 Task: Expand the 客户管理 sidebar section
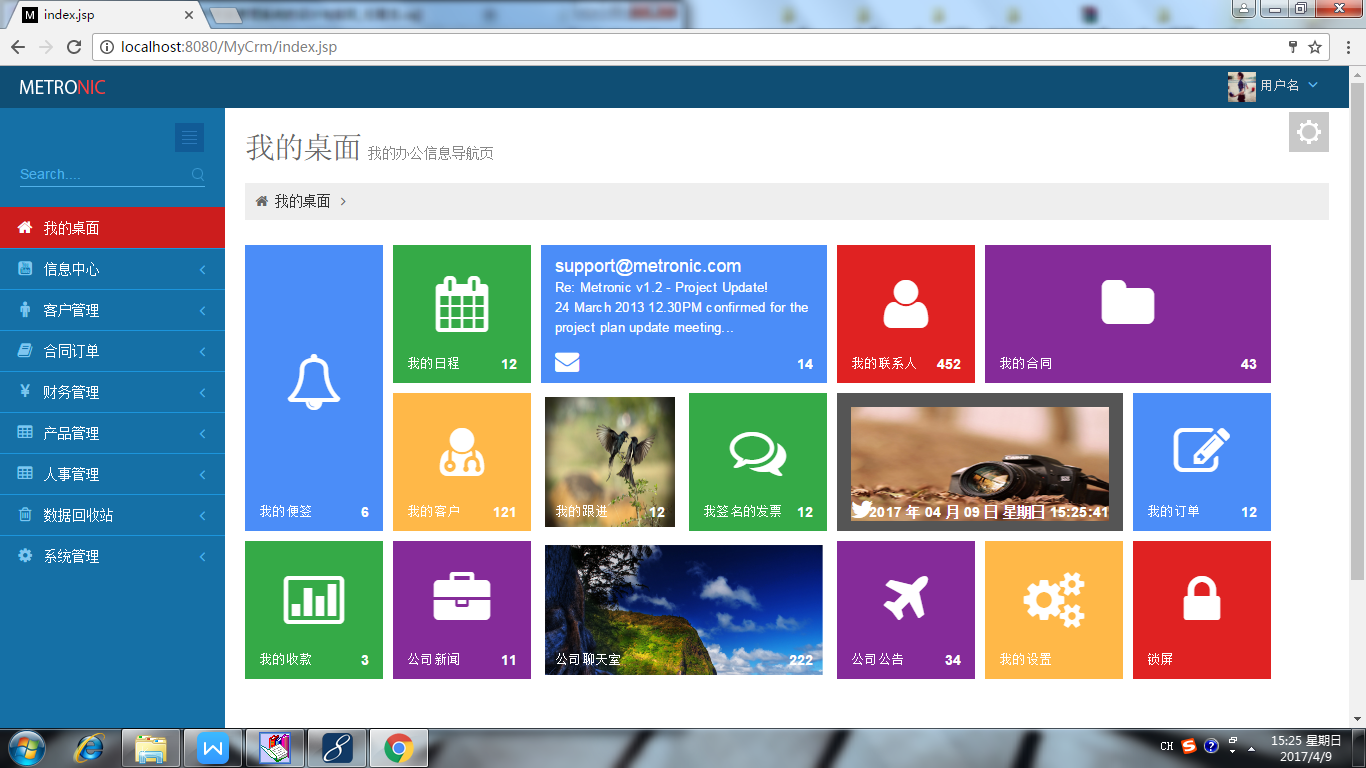point(112,310)
